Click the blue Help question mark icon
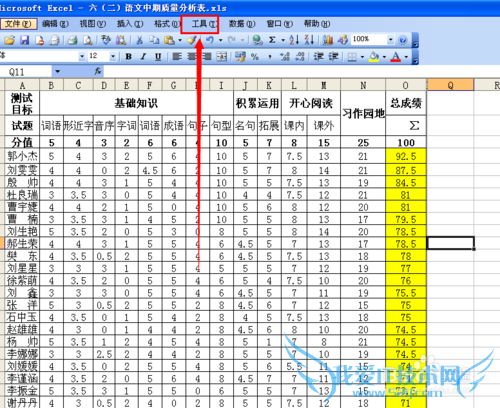The width and height of the screenshot is (500, 408). pyautogui.click(x=403, y=40)
